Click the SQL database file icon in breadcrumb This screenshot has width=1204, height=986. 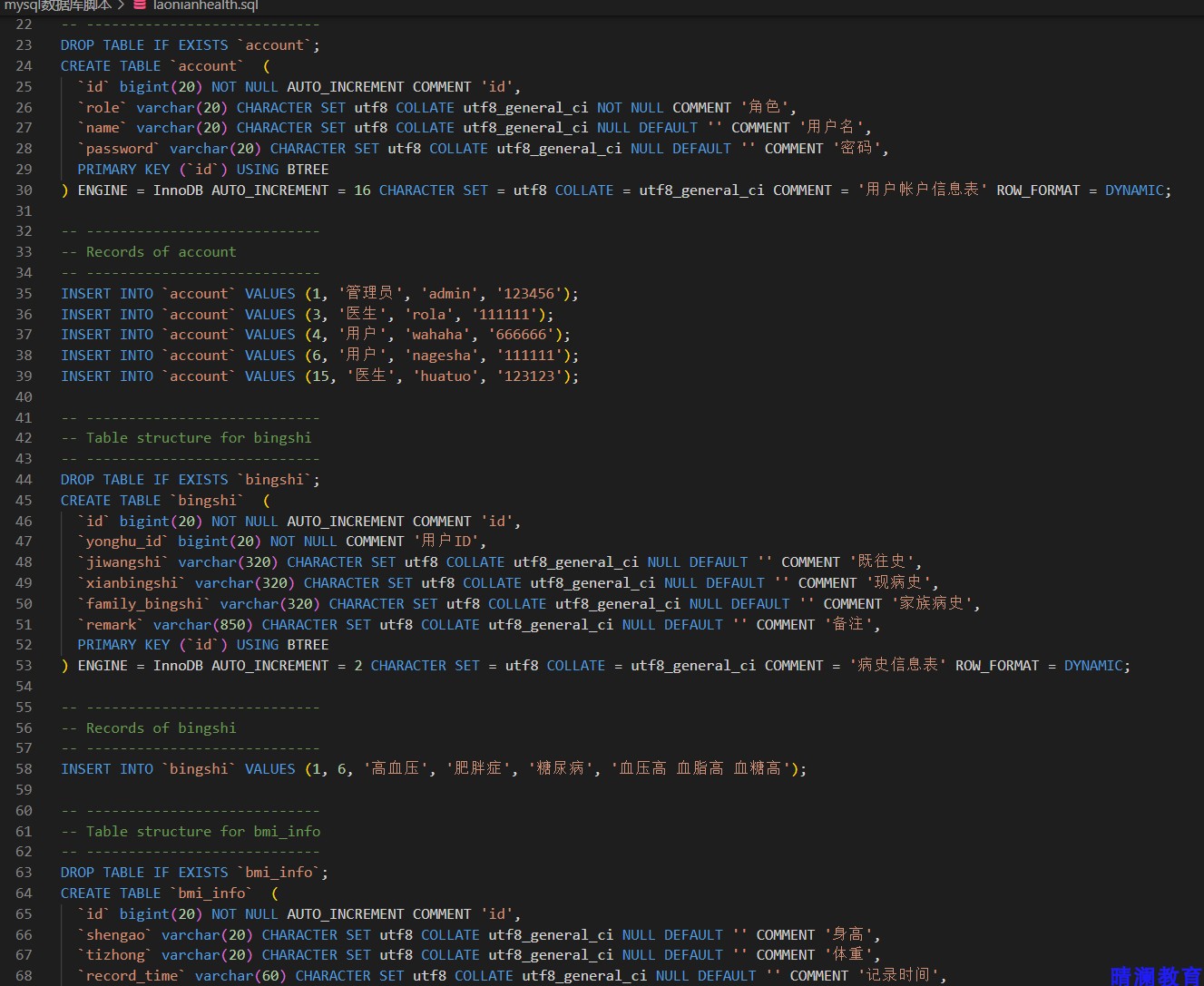140,5
